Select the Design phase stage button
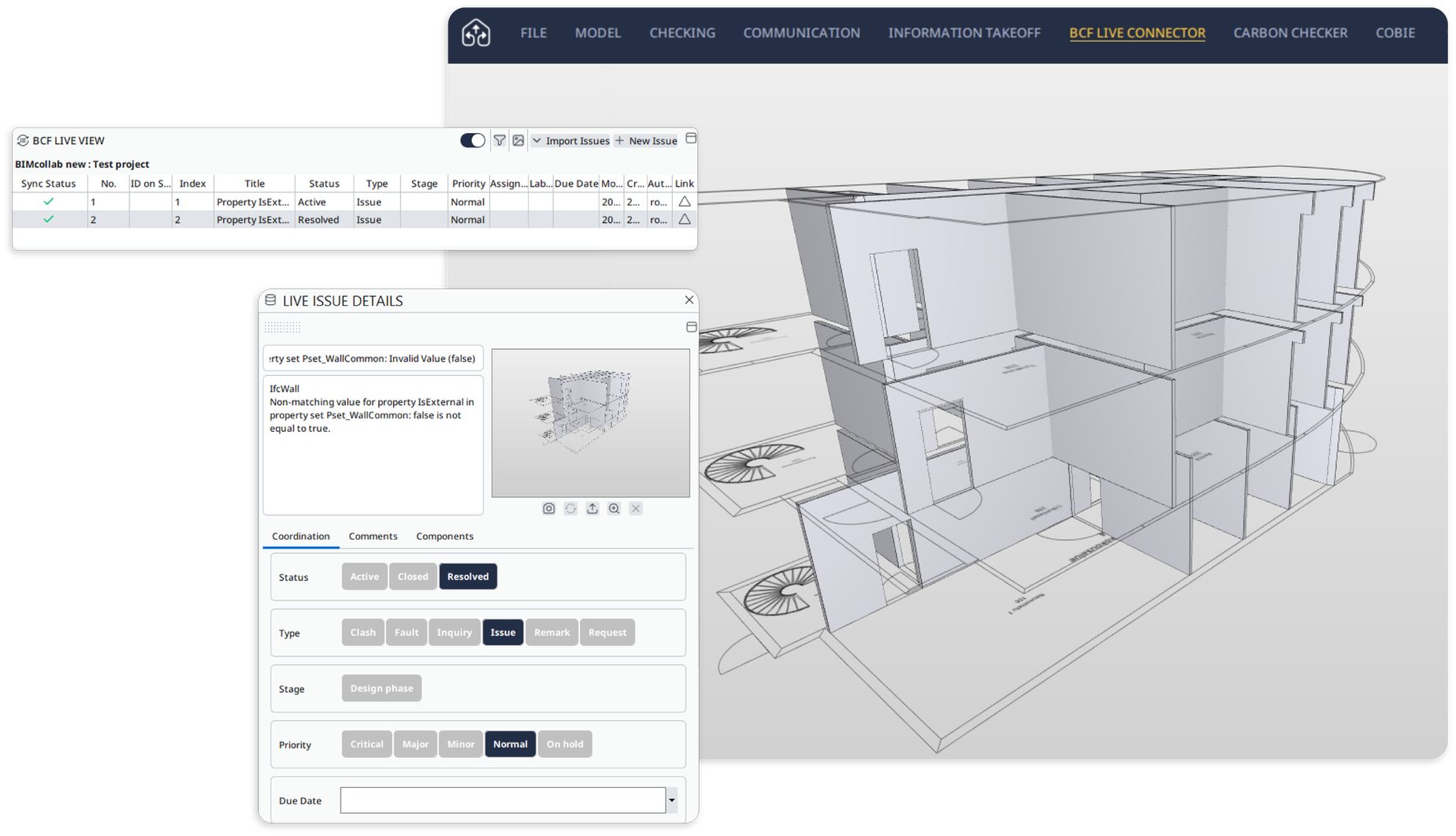1456x836 pixels. tap(381, 688)
